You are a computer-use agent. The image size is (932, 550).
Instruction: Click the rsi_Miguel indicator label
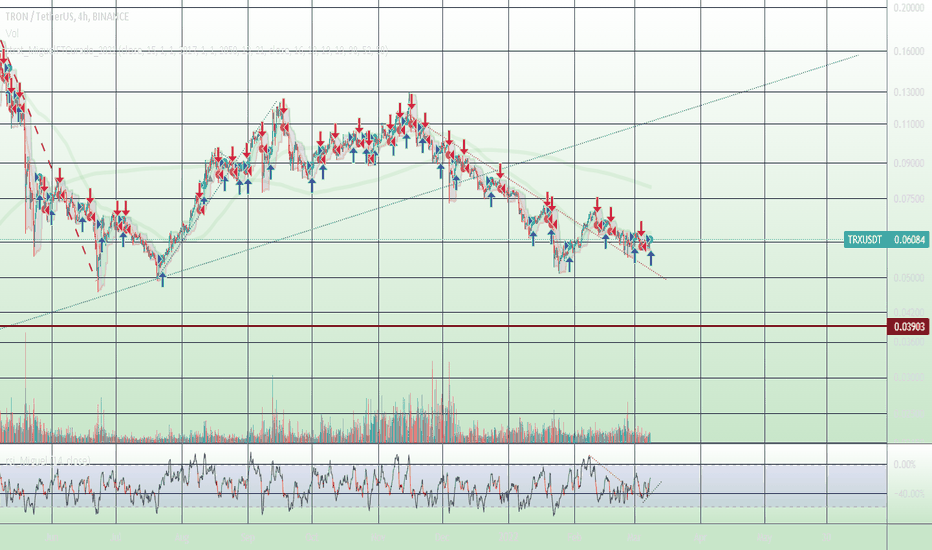pos(48,460)
